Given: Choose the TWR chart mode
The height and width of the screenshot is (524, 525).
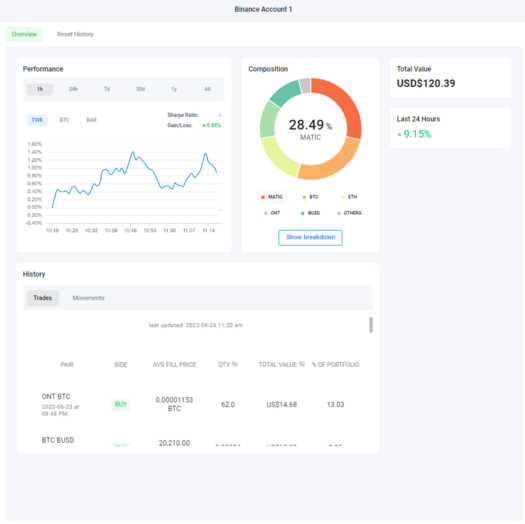Looking at the screenshot, I should pyautogui.click(x=37, y=120).
